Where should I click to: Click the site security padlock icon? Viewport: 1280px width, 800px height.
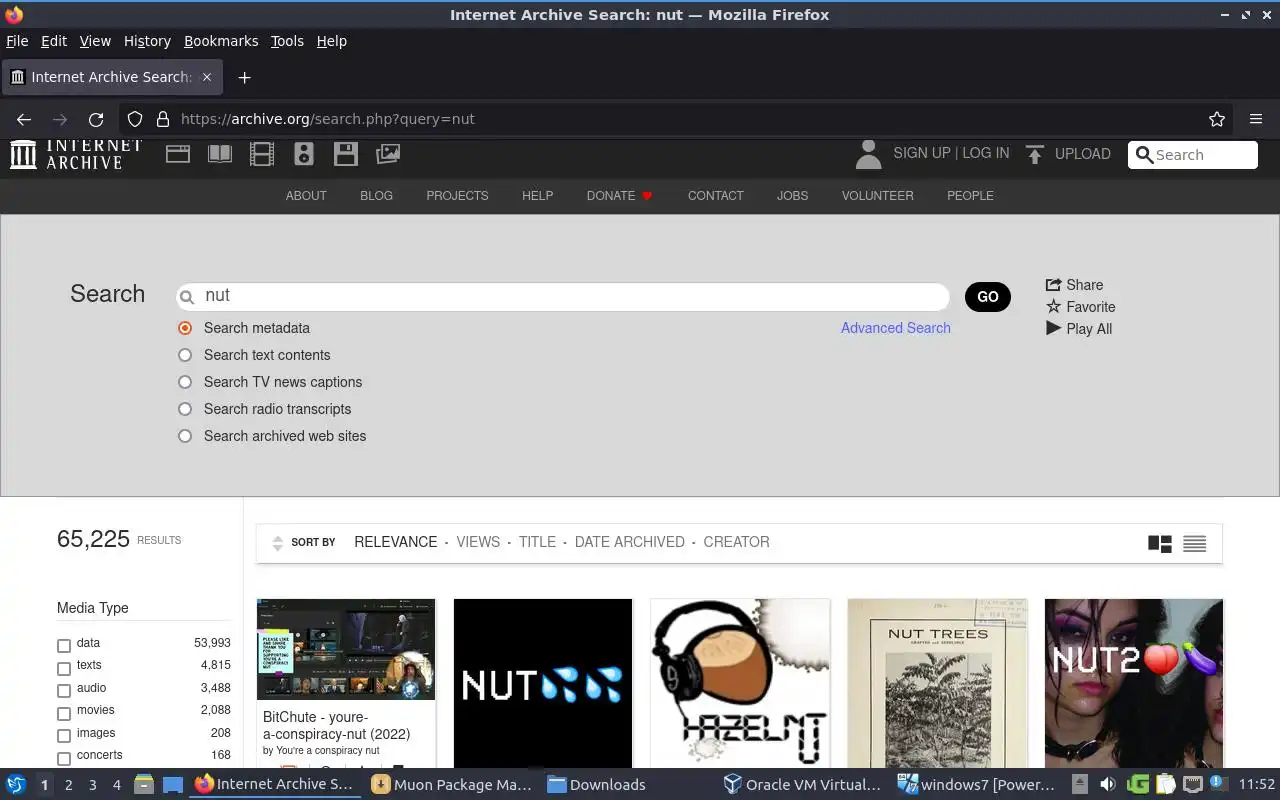(162, 119)
